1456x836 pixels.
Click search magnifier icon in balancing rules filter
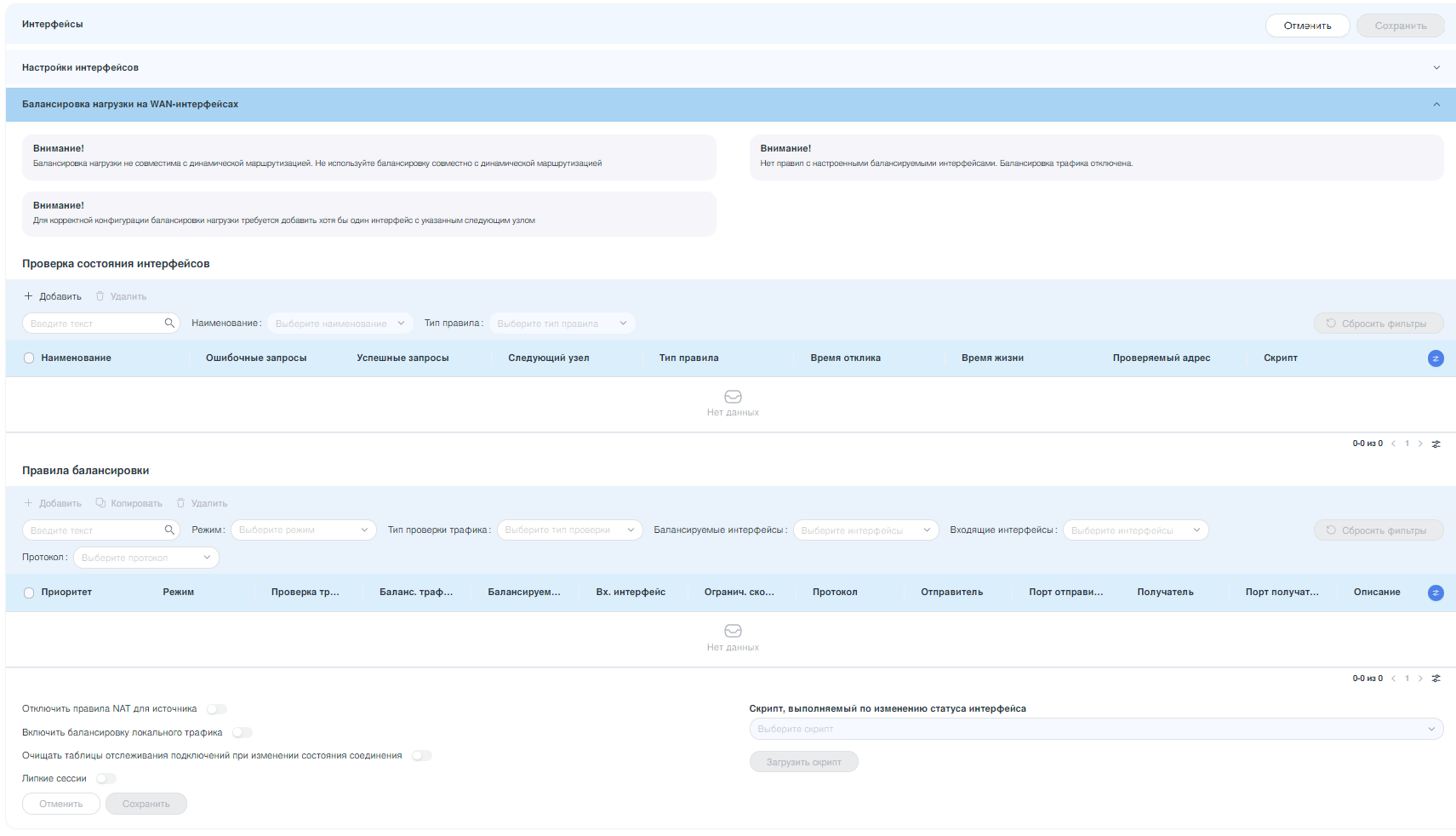point(169,530)
